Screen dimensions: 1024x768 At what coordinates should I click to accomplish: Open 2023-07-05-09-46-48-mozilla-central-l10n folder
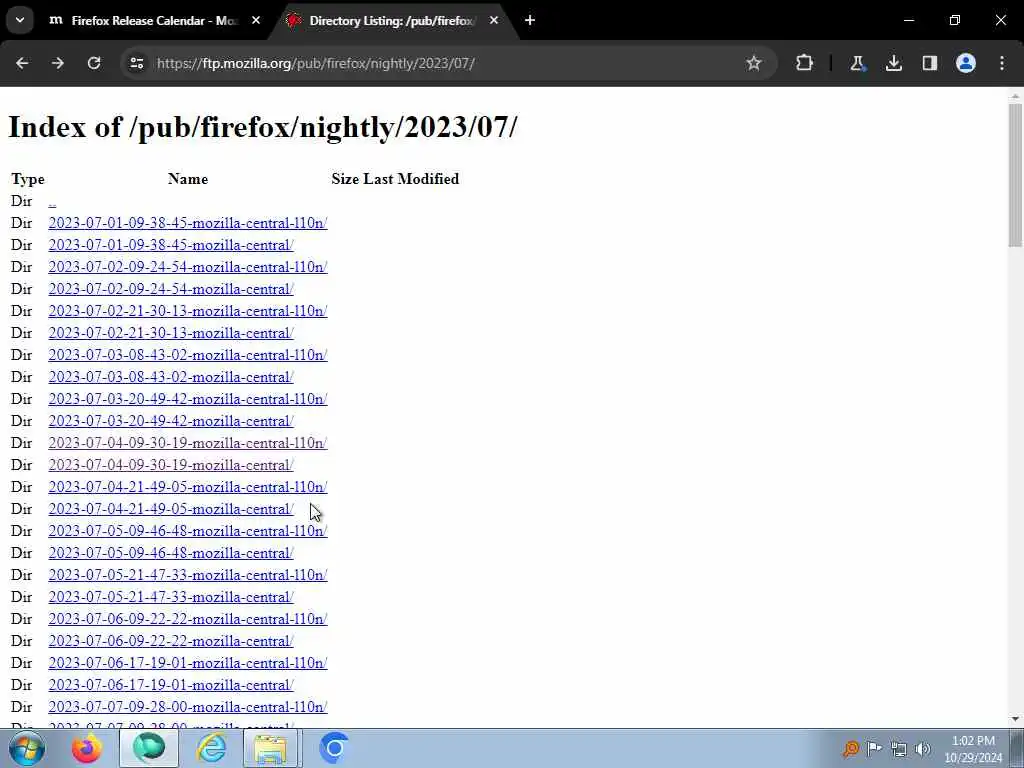[188, 531]
